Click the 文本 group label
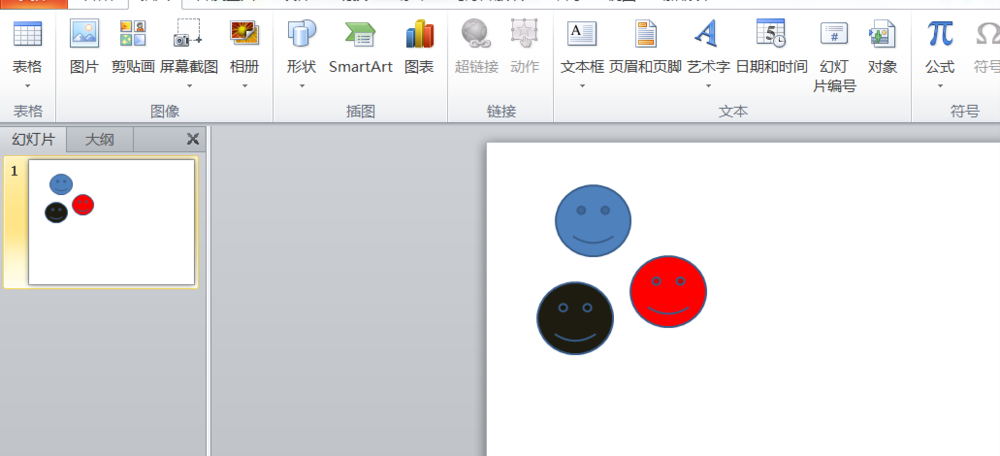Image resolution: width=1000 pixels, height=456 pixels. click(x=733, y=112)
